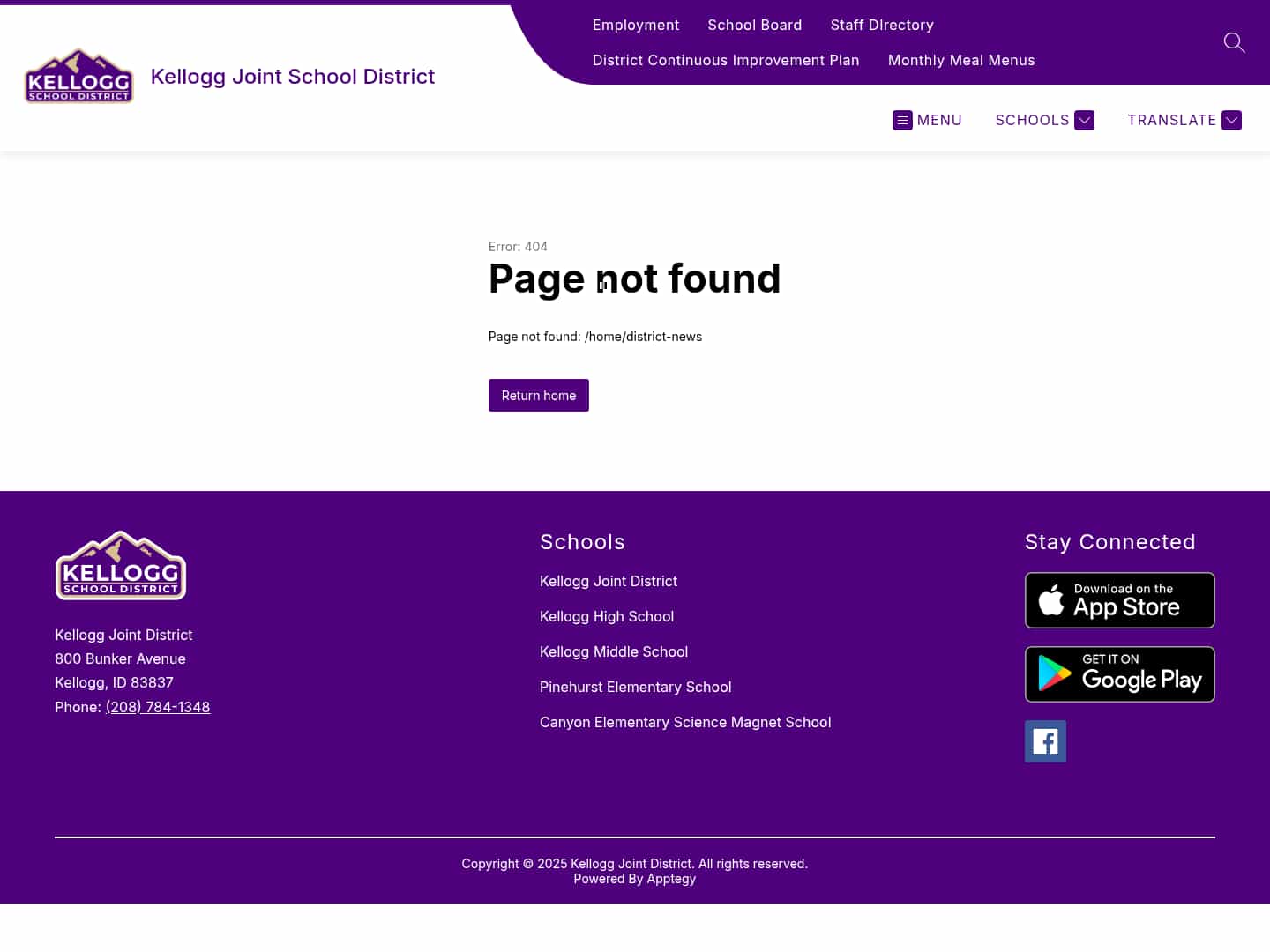Image resolution: width=1270 pixels, height=952 pixels.
Task: Open the Kellogg High School footer link
Action: click(607, 616)
